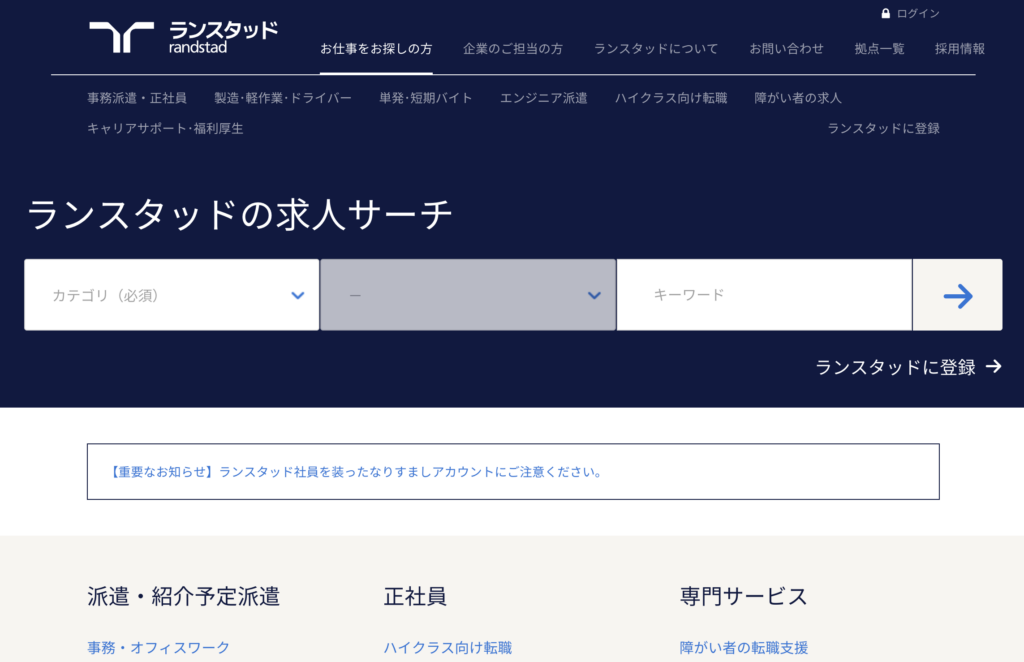Open エンジニア派遣 link
Screen dimensions: 1024x662
pyautogui.click(x=544, y=98)
